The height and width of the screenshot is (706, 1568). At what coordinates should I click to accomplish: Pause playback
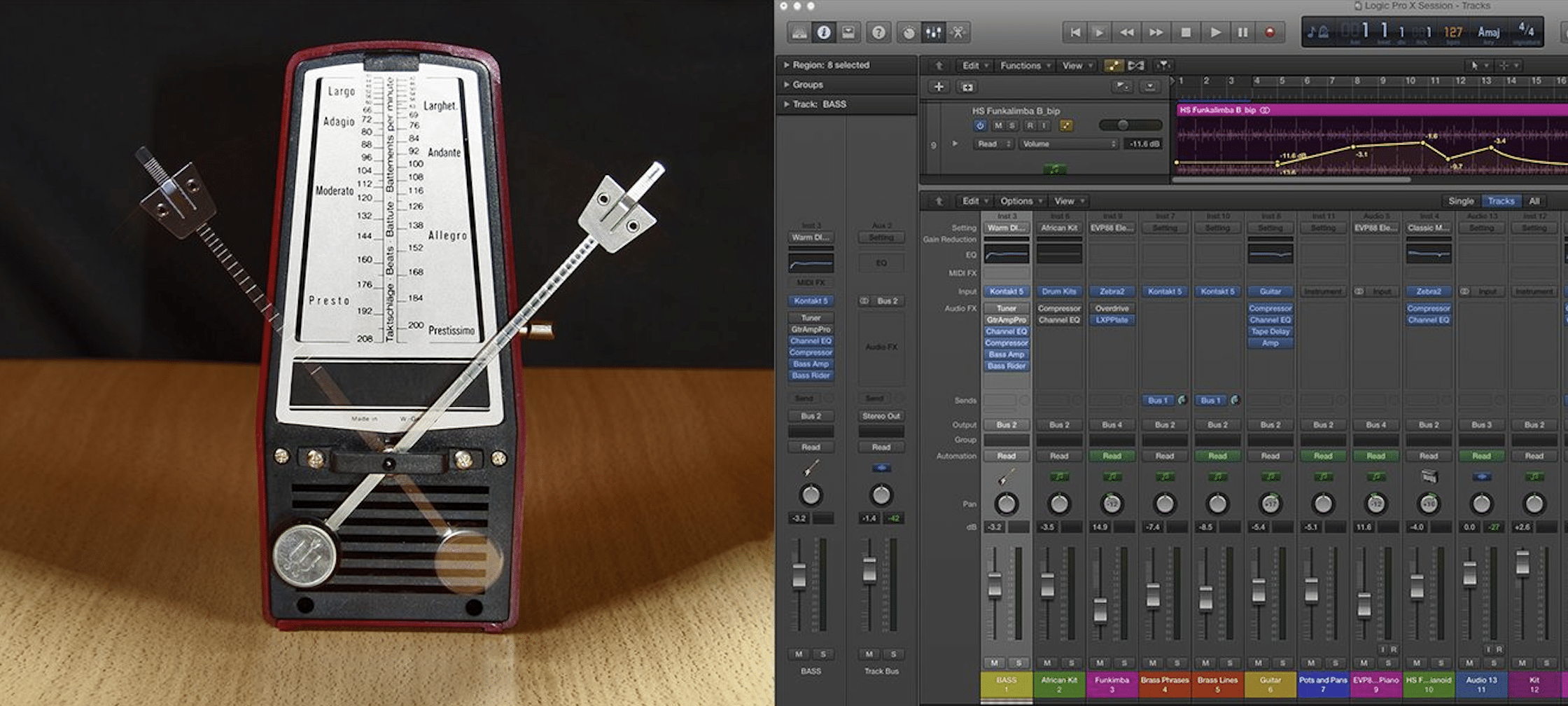[x=1243, y=32]
